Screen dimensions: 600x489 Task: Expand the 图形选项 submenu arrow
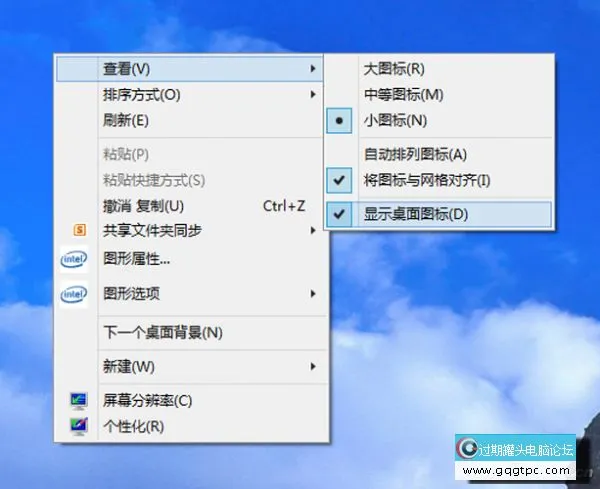click(313, 294)
